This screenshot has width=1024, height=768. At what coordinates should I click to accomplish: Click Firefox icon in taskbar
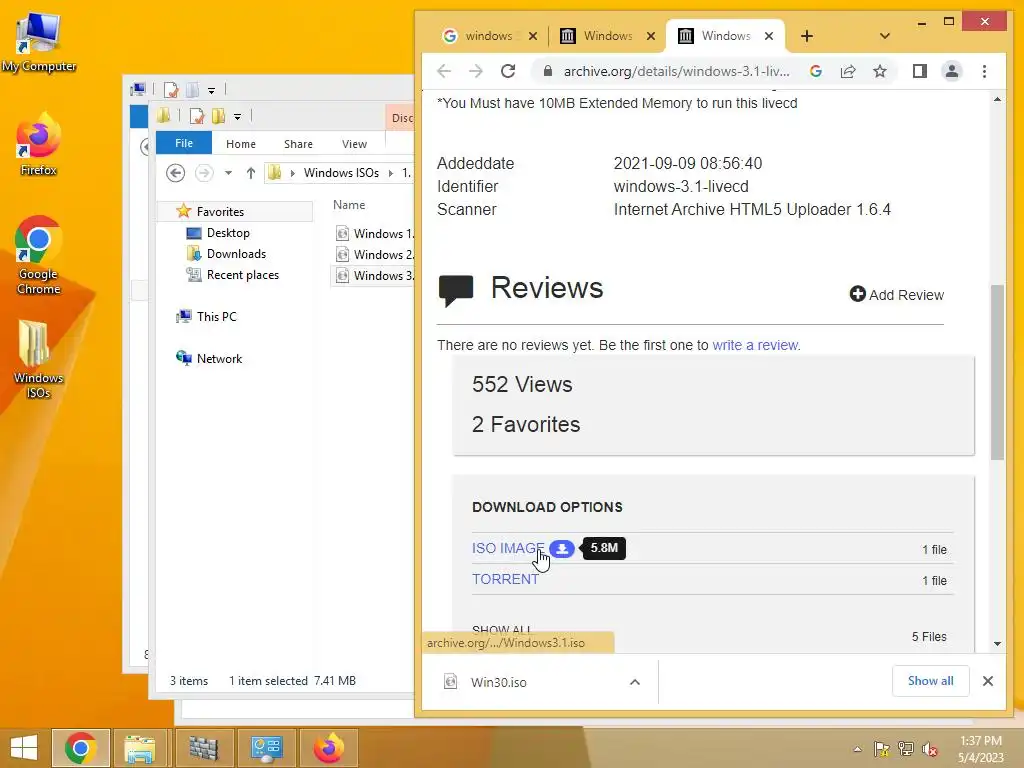pos(328,748)
